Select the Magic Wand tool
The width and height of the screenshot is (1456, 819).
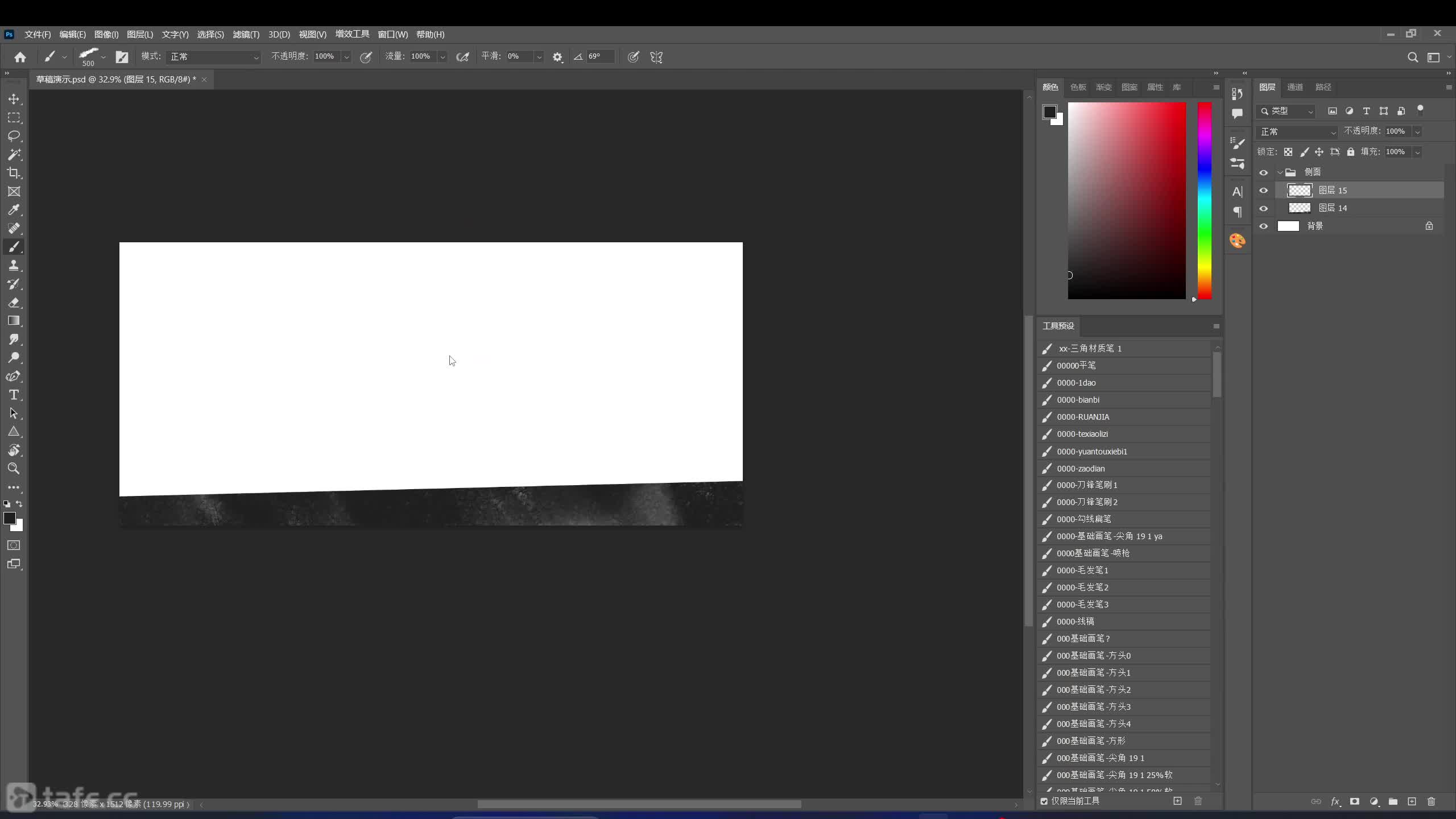[14, 155]
